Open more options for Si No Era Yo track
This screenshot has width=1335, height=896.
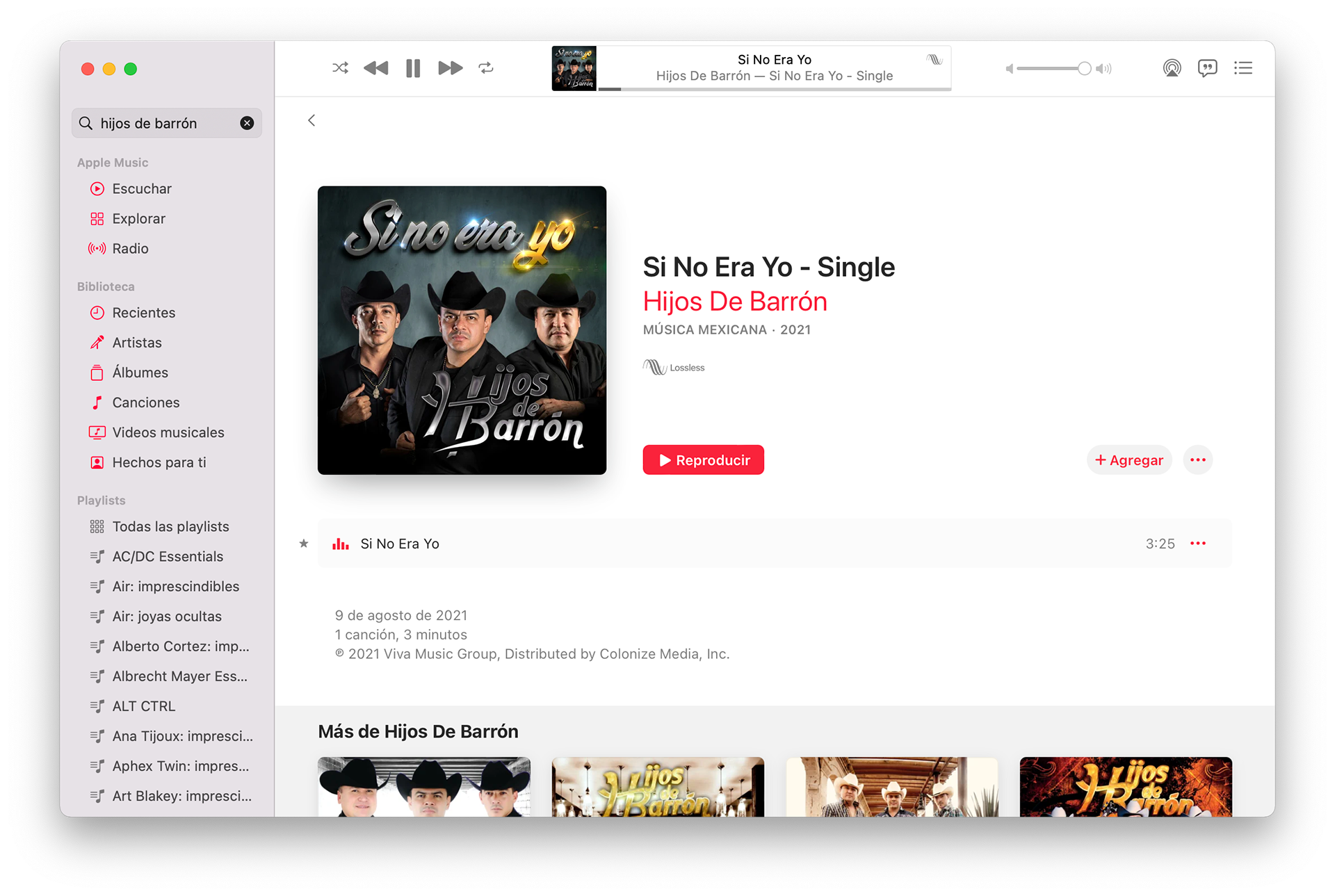coord(1197,544)
